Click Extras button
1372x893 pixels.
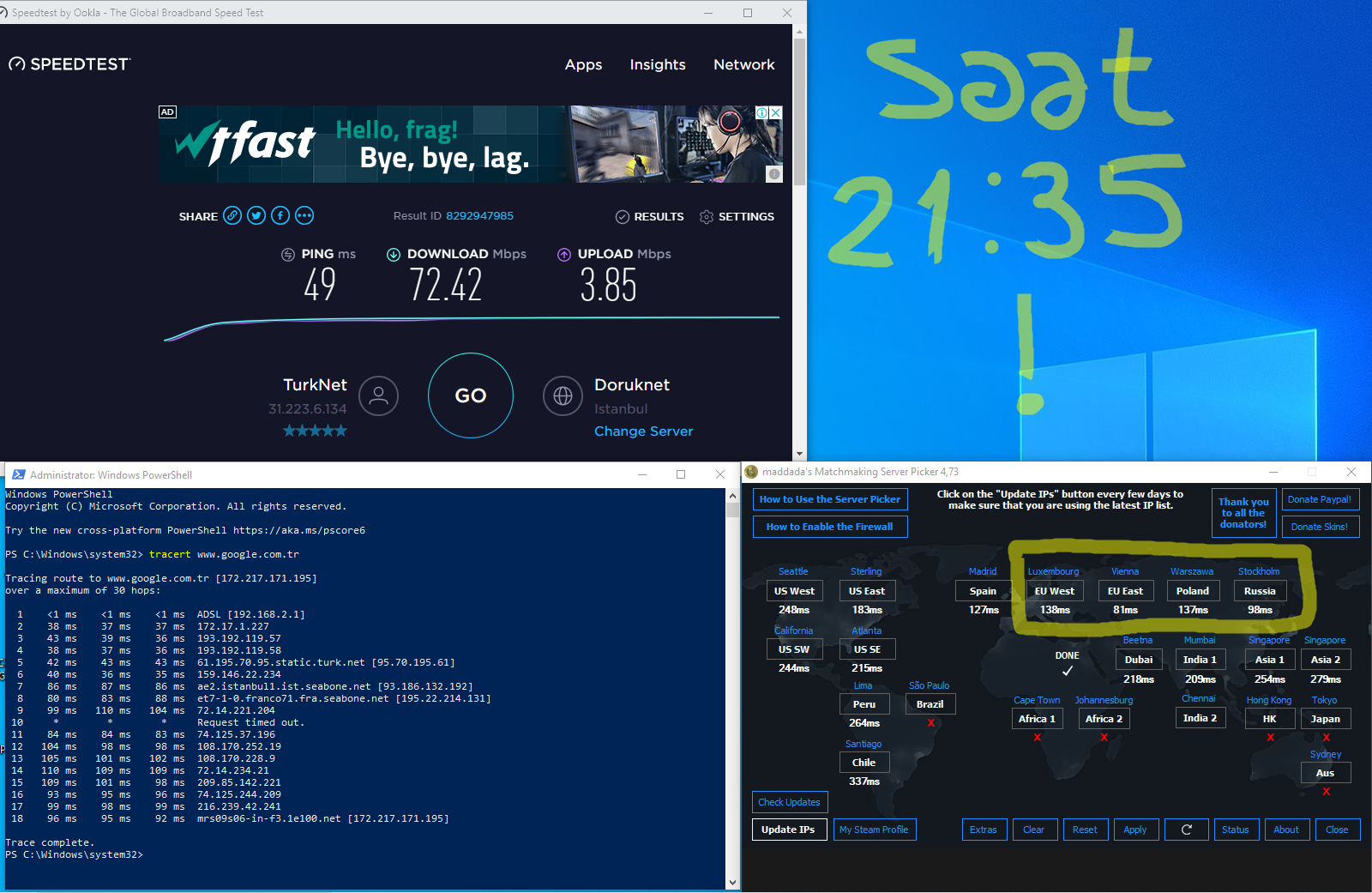tap(984, 830)
